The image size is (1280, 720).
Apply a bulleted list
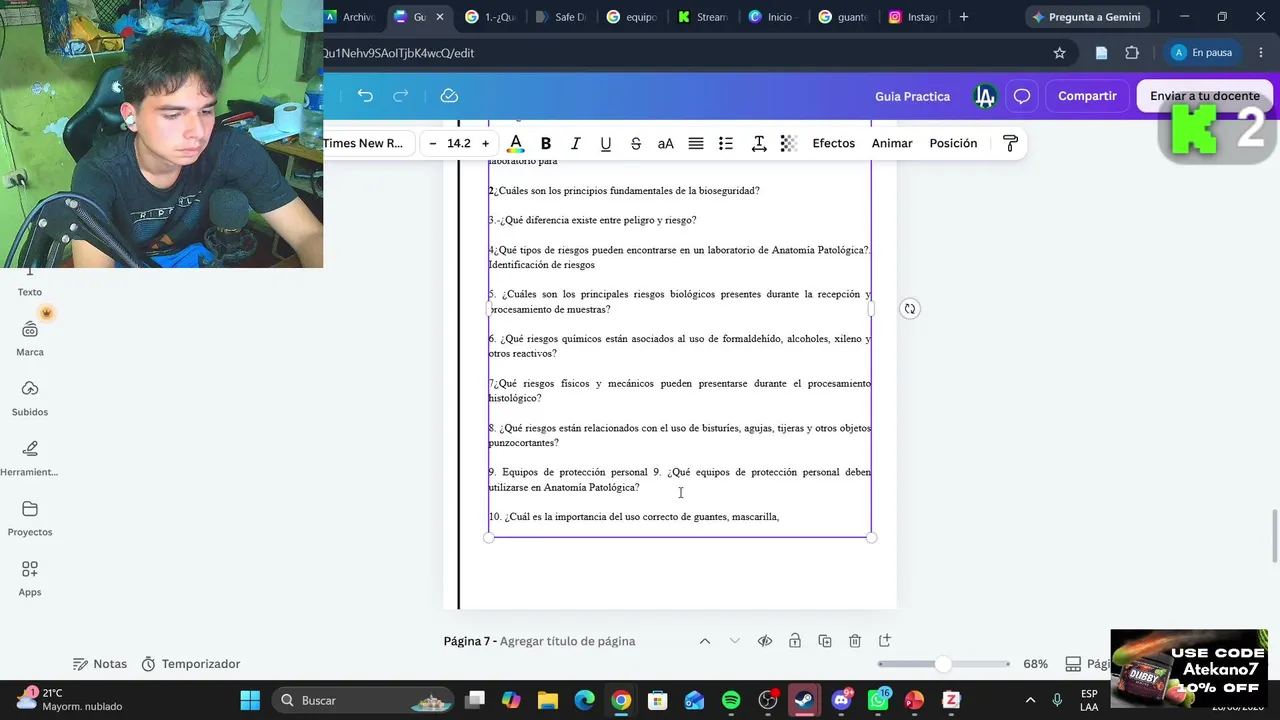click(x=726, y=143)
